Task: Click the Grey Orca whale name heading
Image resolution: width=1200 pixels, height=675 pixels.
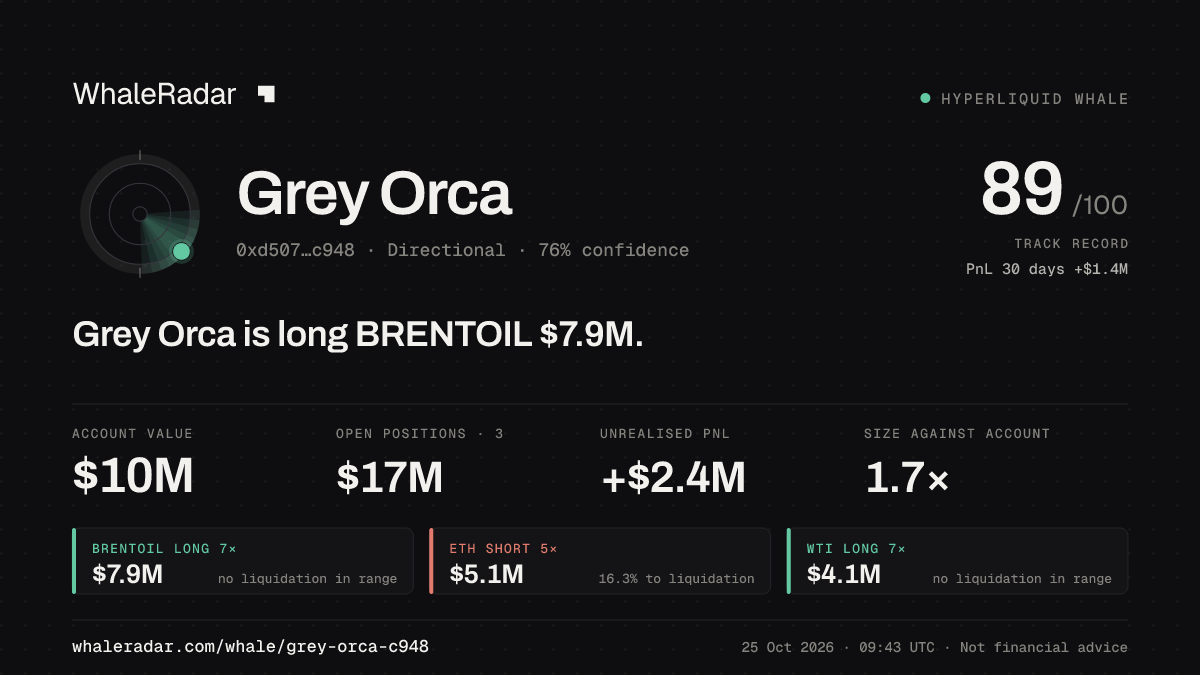Action: [x=374, y=194]
